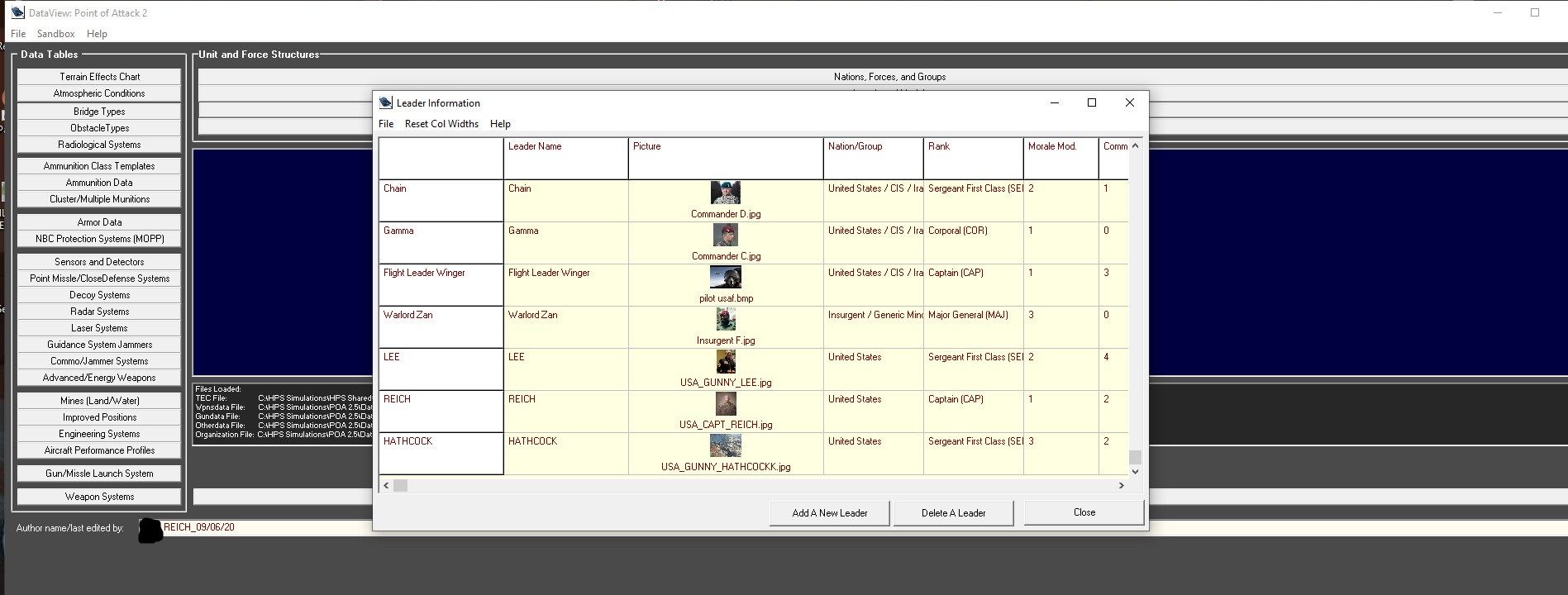Select Commander C.jpg portrait thumbnail
The width and height of the screenshot is (1568, 595).
point(726,235)
